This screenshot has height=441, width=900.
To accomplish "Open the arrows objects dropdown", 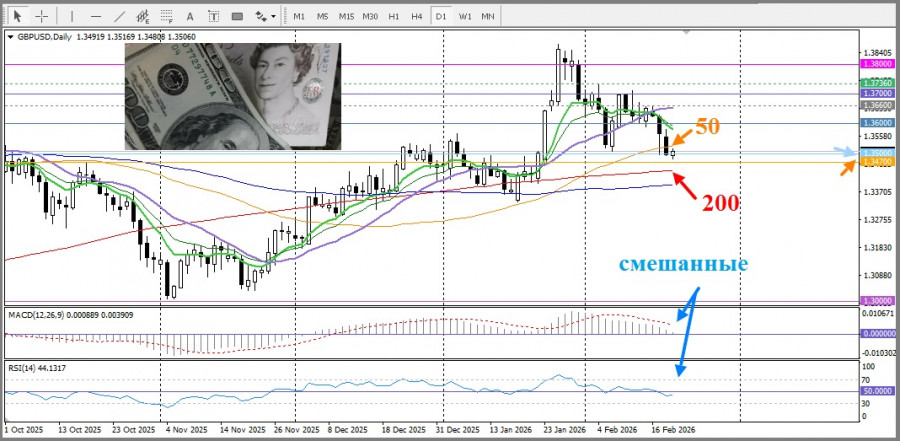I will tap(265, 16).
